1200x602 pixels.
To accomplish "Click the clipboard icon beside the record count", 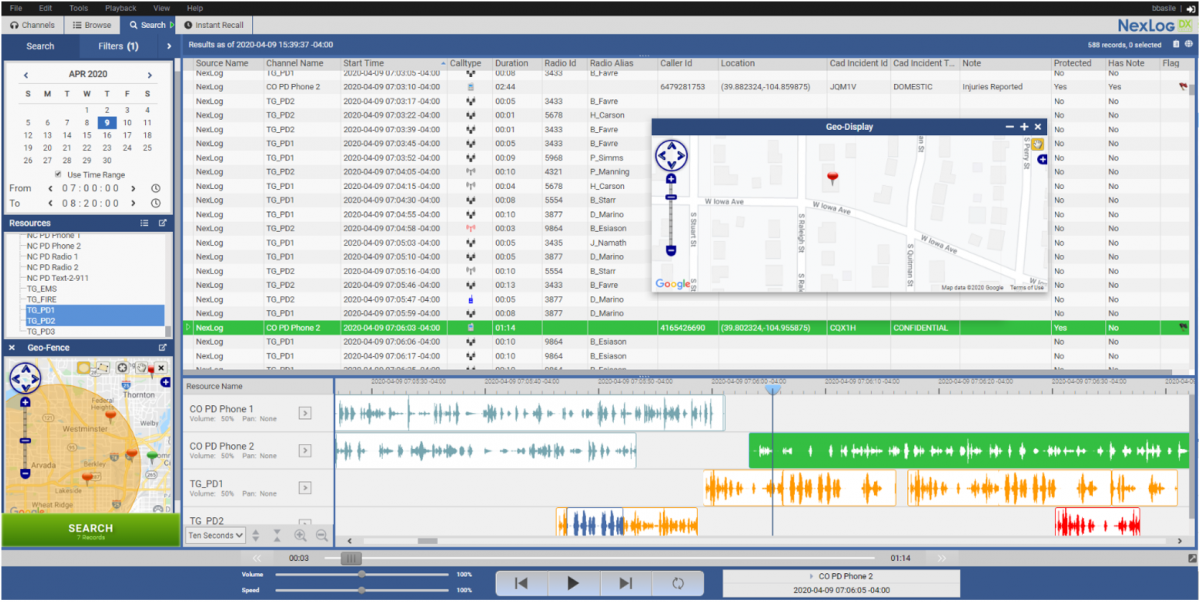I will 1175,44.
